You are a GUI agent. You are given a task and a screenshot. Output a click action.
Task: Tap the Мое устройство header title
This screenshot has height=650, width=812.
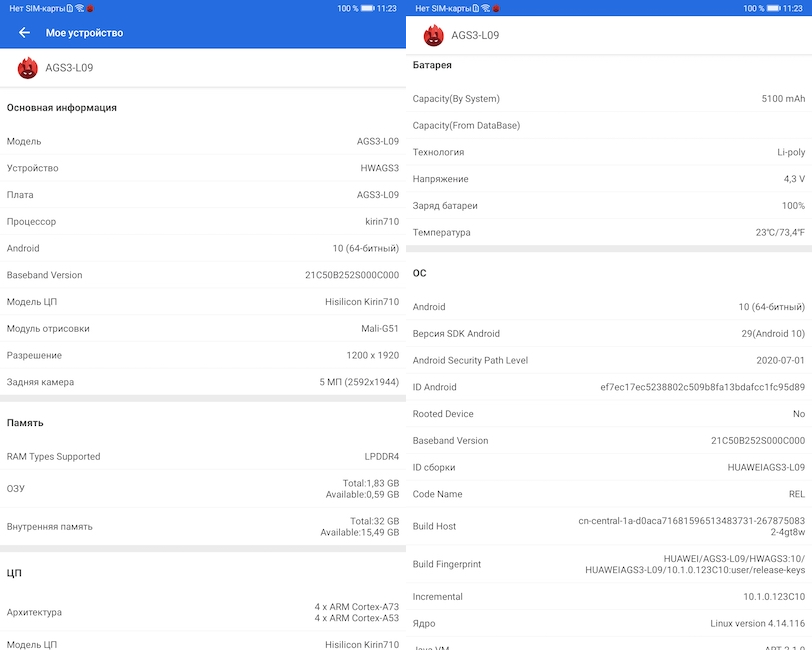point(84,33)
